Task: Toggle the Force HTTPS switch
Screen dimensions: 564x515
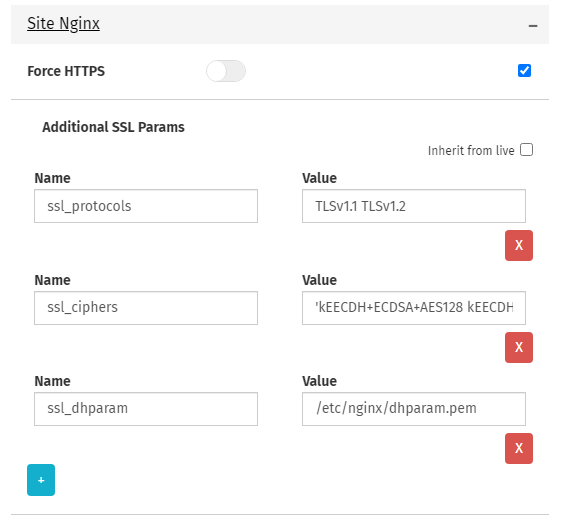Action: click(x=226, y=71)
